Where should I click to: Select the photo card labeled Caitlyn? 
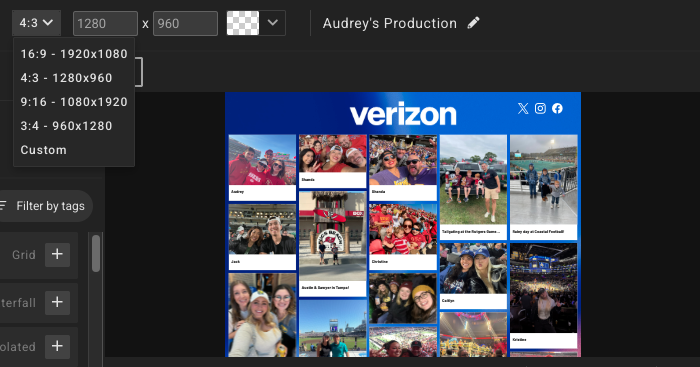click(473, 276)
